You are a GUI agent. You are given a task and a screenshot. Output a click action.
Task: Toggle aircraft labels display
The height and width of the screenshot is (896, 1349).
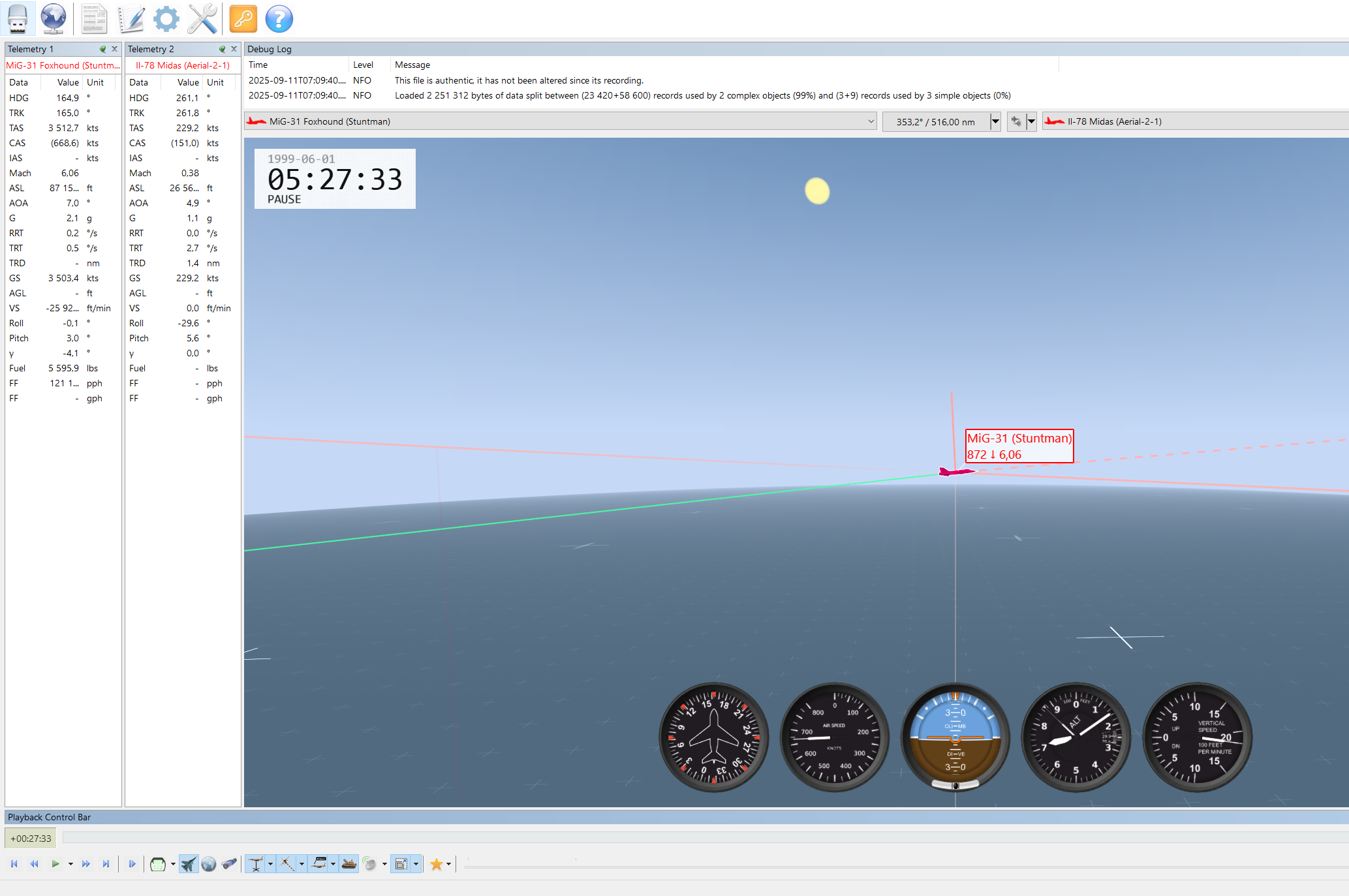[x=318, y=864]
